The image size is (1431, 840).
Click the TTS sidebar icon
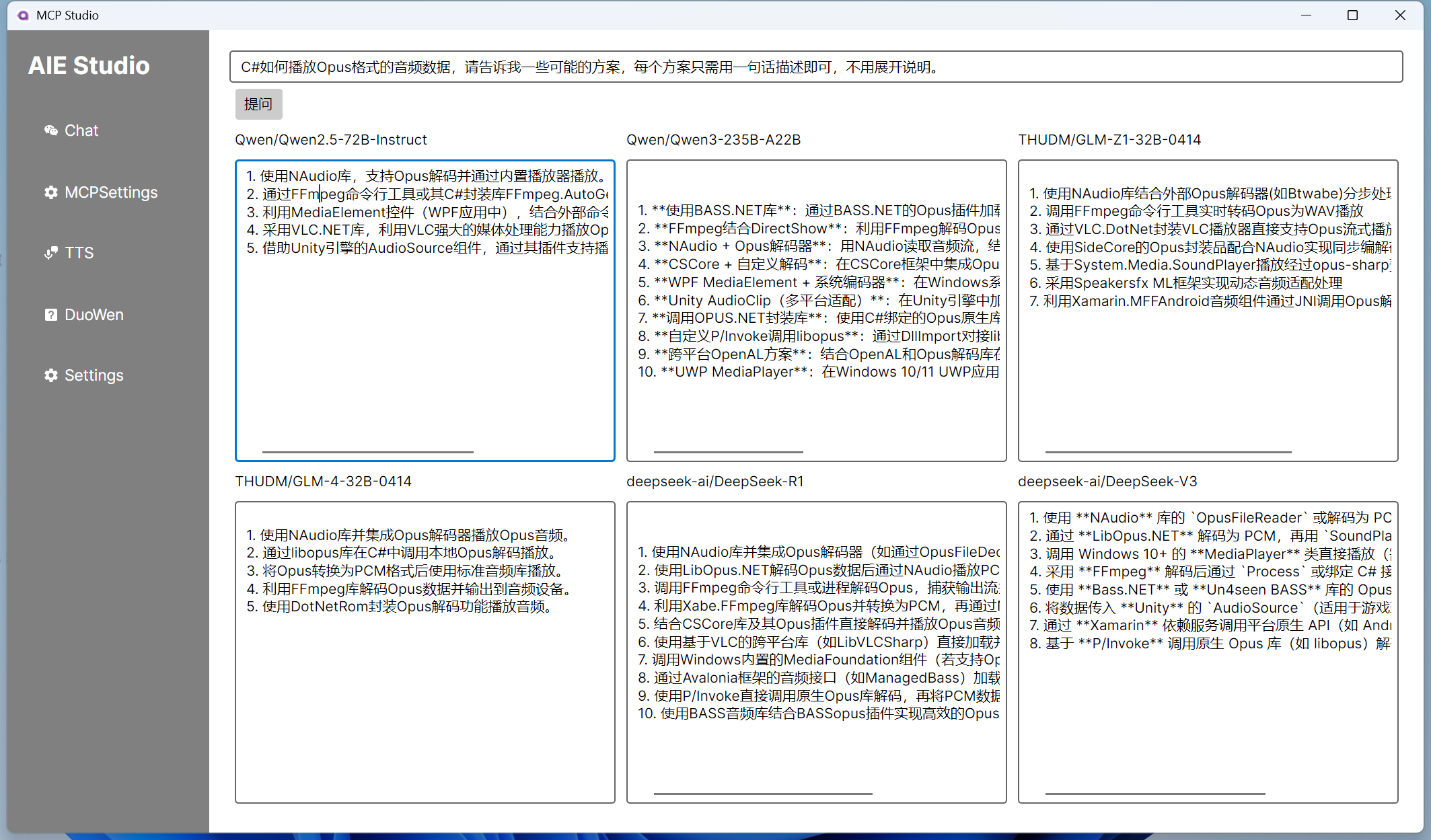point(51,253)
